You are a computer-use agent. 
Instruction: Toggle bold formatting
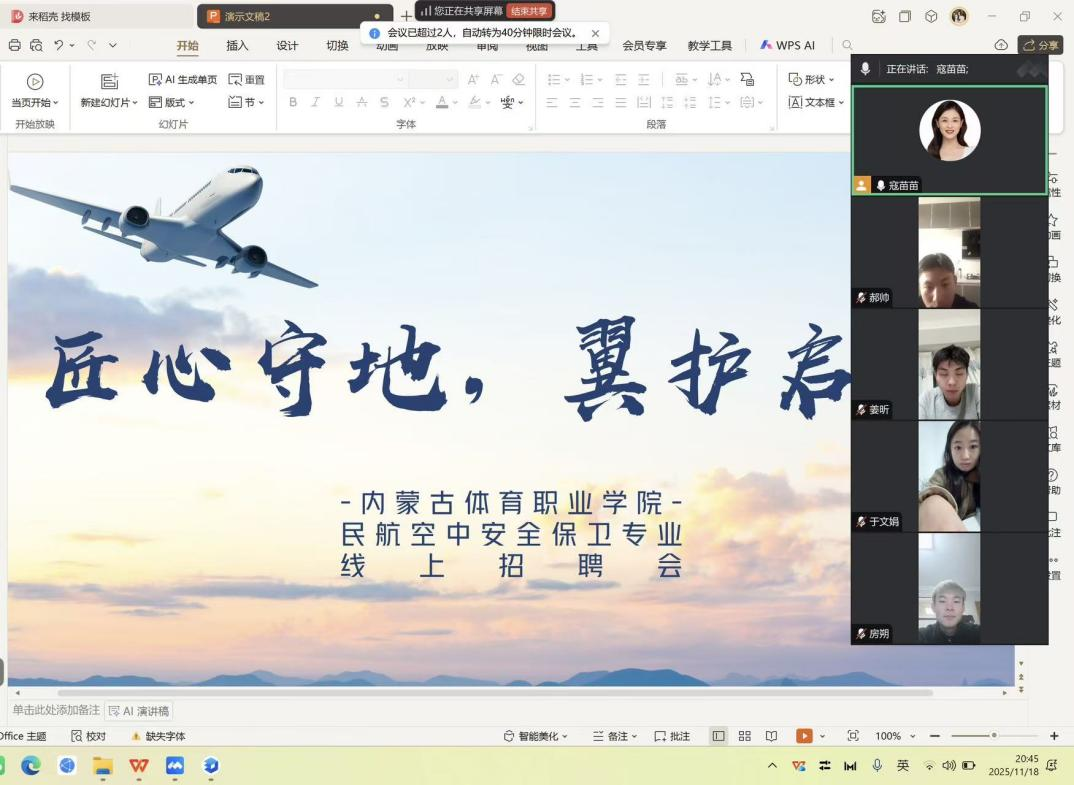point(292,102)
